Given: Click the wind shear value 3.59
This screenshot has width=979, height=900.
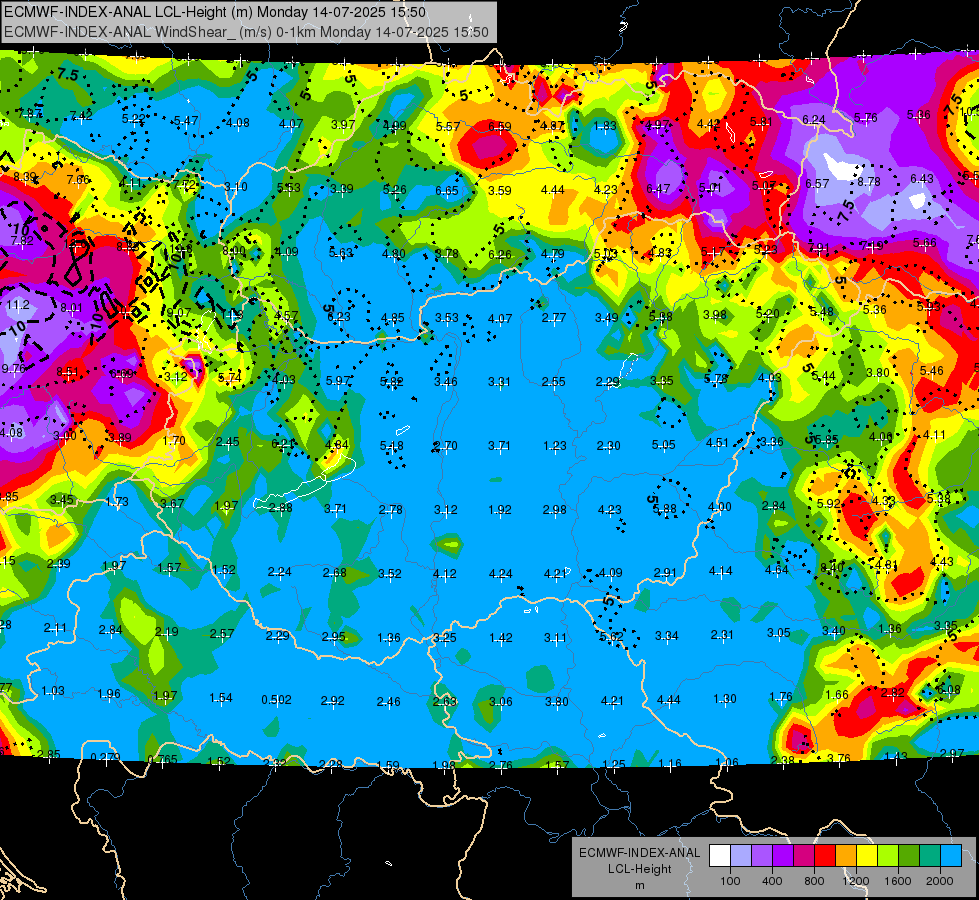Looking at the screenshot, I should (x=499, y=190).
